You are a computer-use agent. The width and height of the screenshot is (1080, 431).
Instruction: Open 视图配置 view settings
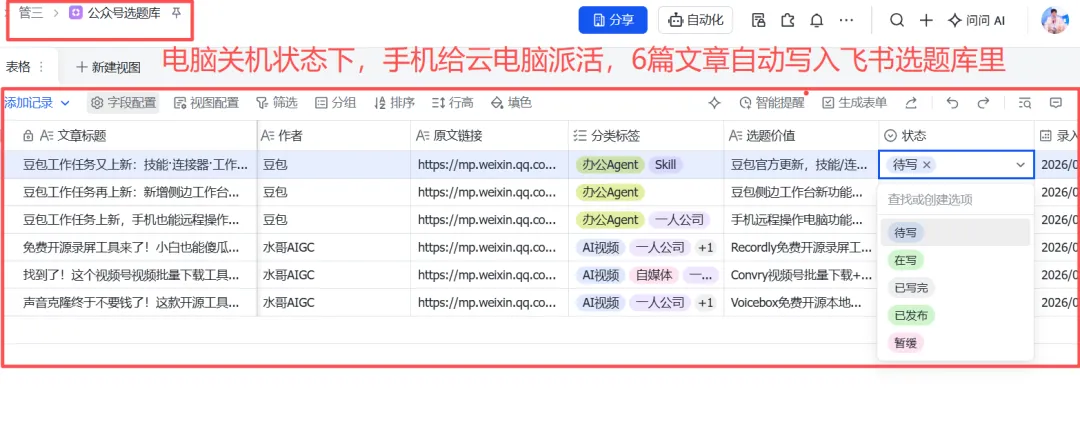click(206, 103)
